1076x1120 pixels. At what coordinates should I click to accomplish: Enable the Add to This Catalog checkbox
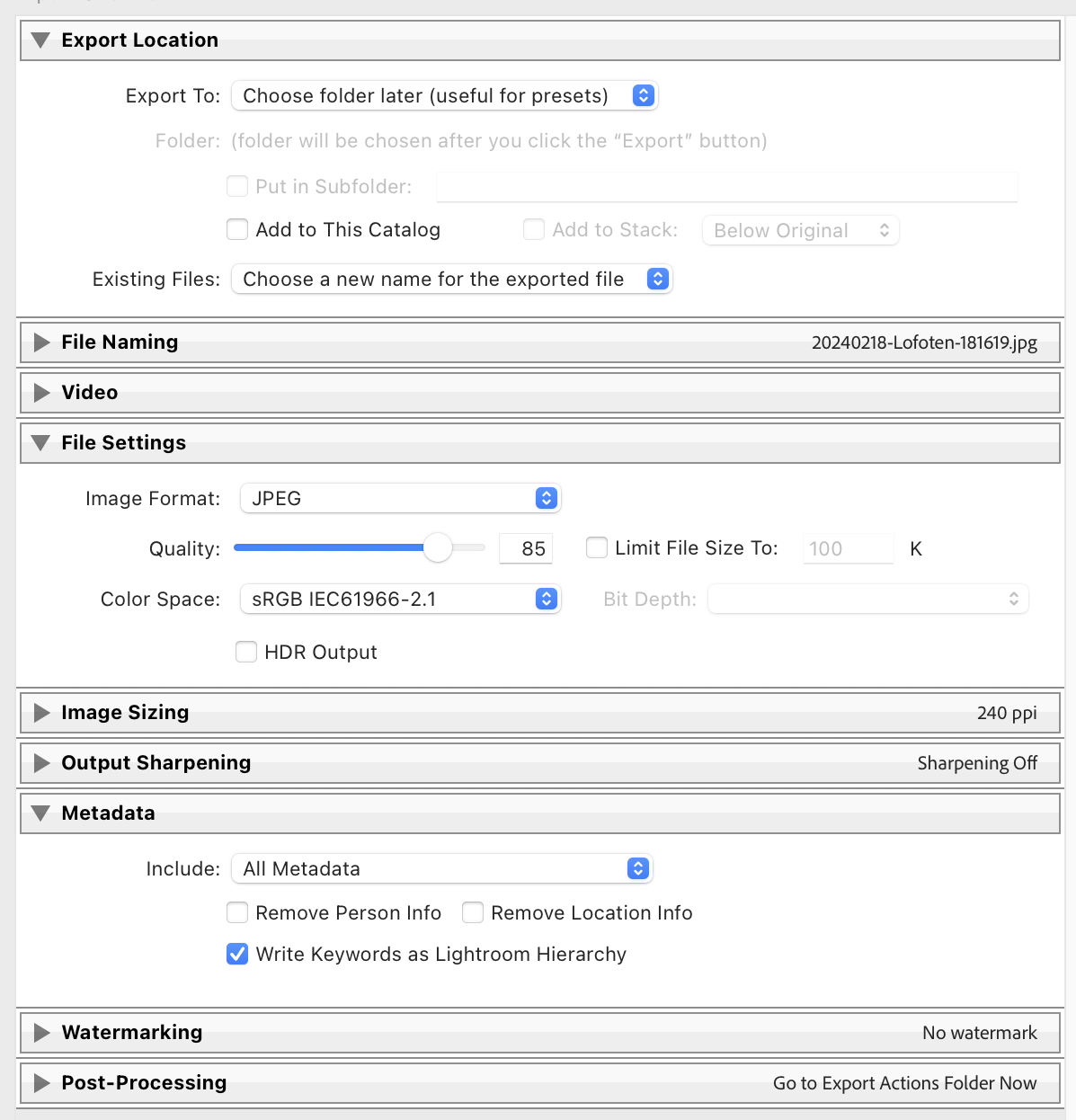[236, 229]
